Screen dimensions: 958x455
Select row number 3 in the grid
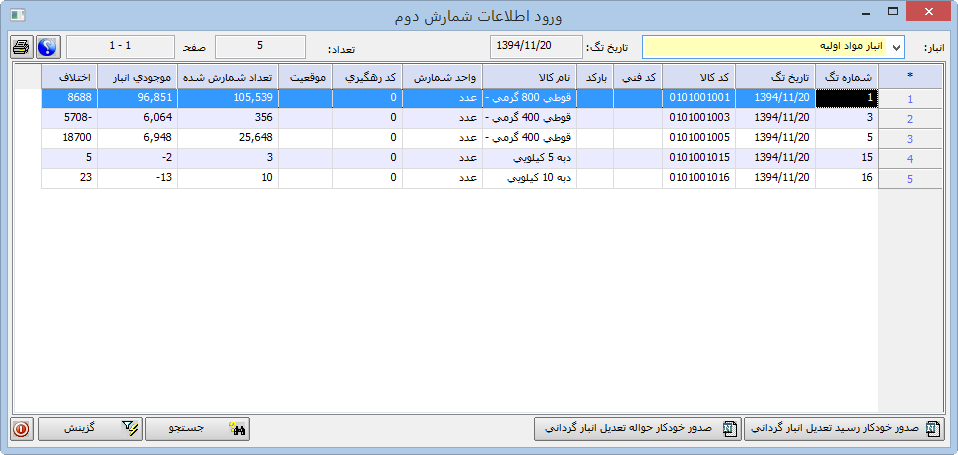pos(909,139)
